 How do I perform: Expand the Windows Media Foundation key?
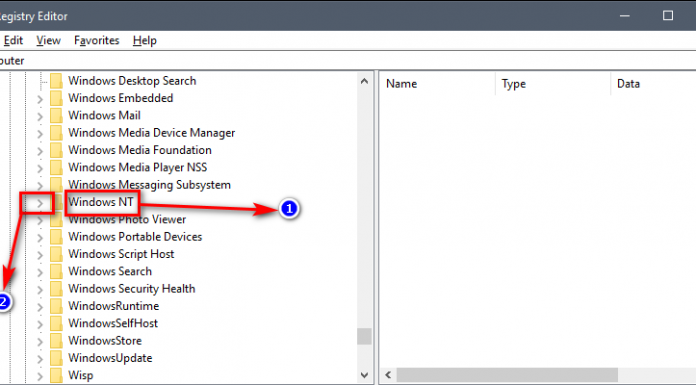point(40,151)
